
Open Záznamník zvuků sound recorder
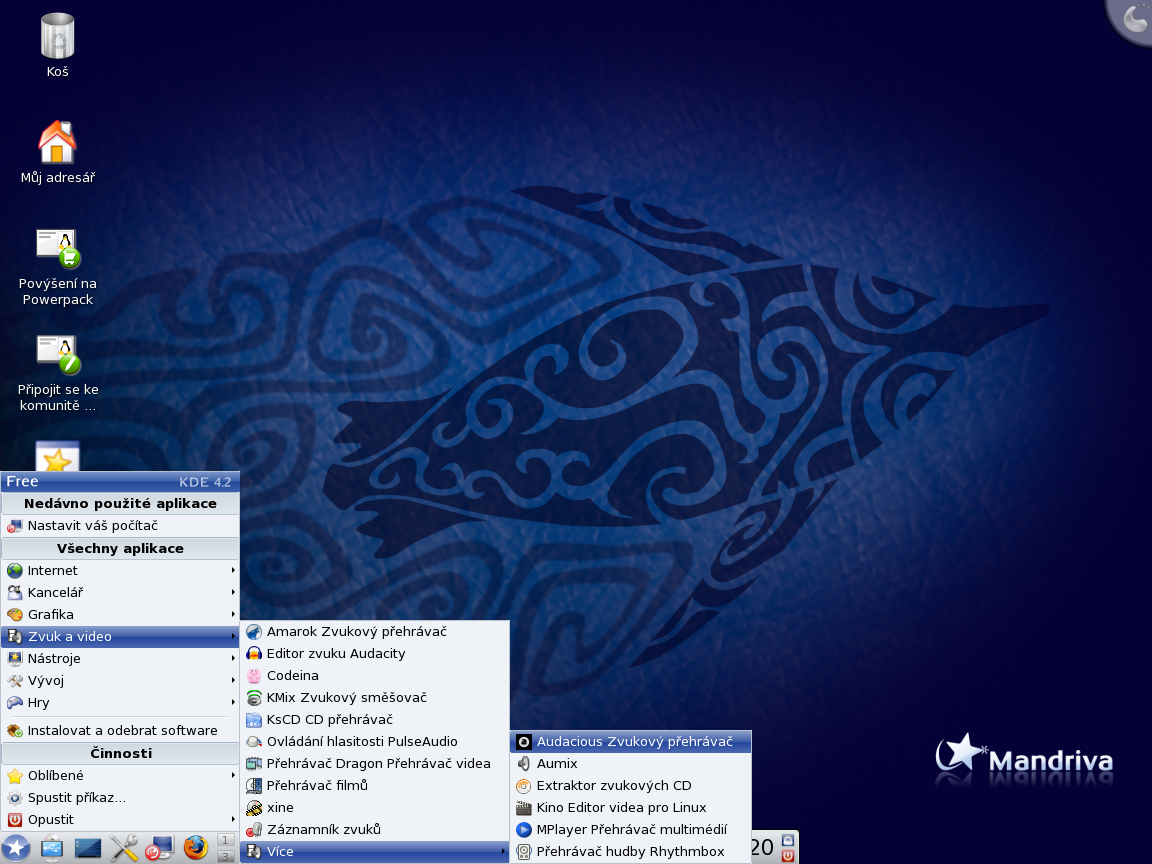(375, 830)
